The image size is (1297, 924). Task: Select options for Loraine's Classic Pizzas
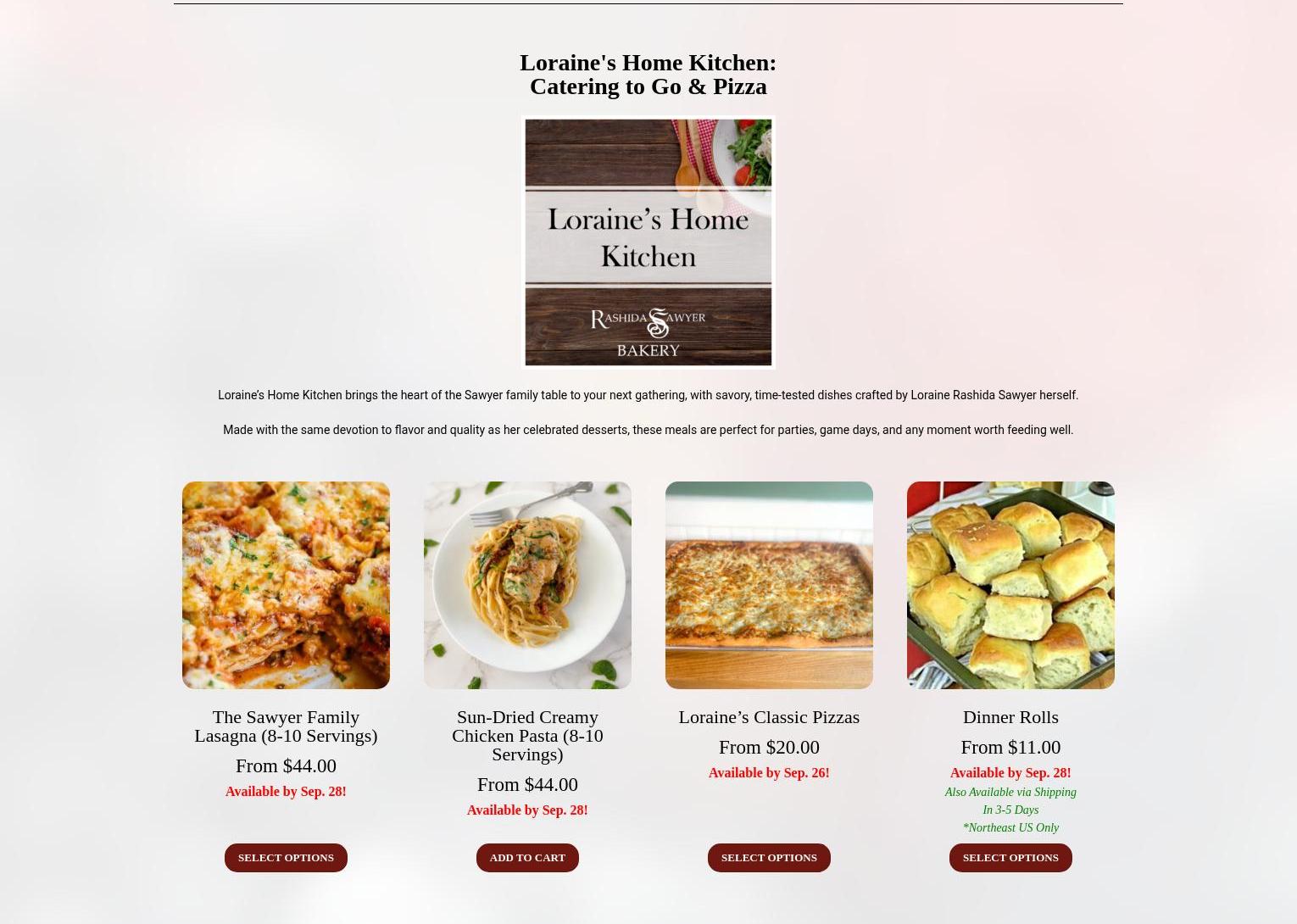tap(769, 858)
